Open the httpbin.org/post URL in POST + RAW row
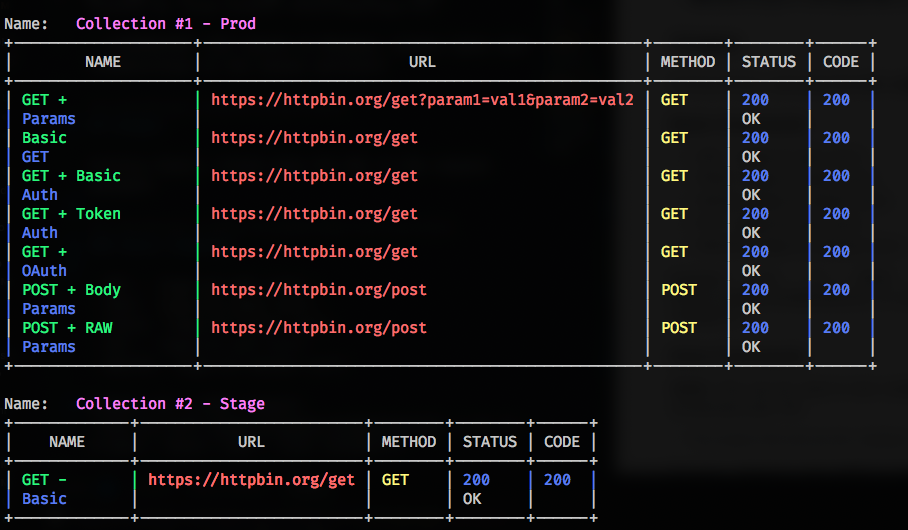 coord(318,328)
